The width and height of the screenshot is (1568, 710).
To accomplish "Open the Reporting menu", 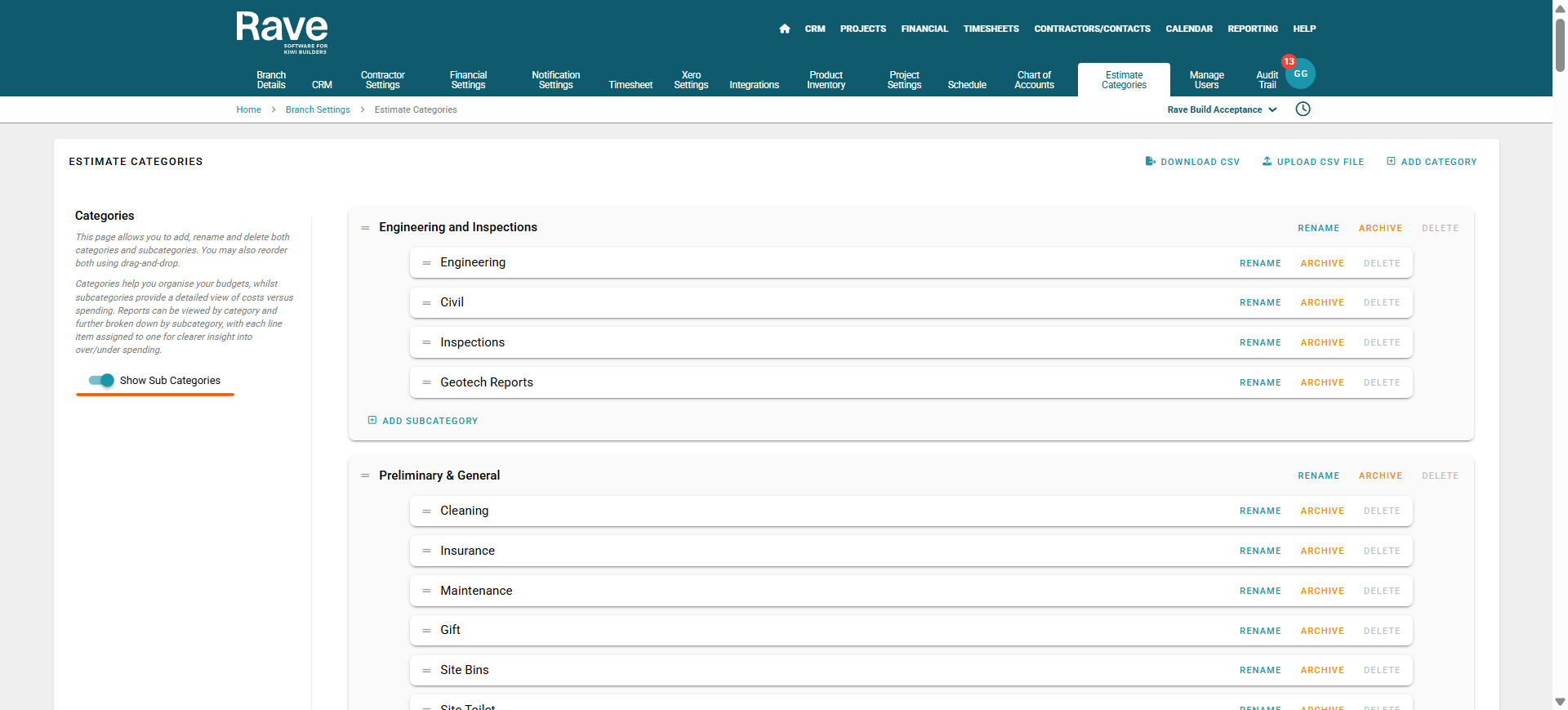I will (x=1252, y=29).
